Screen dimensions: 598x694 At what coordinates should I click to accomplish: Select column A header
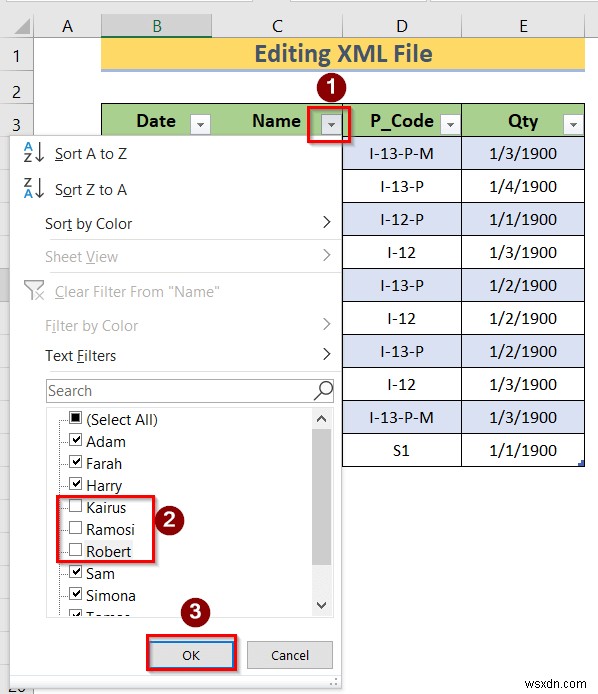(x=67, y=26)
